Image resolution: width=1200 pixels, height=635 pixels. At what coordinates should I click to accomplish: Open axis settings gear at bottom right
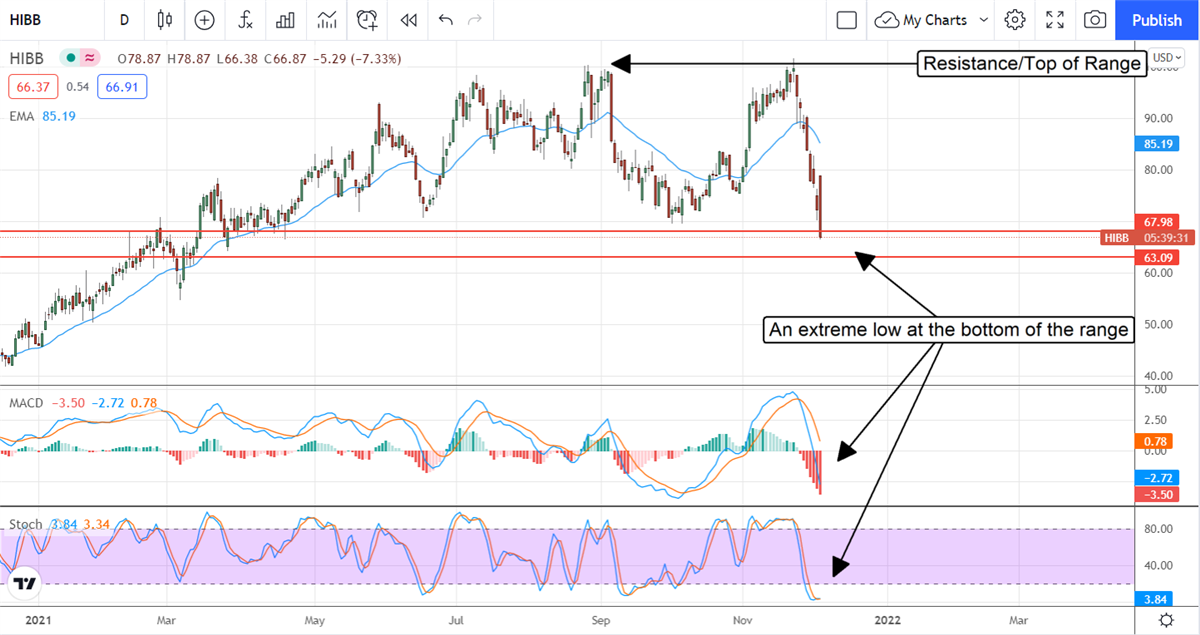[1166, 620]
